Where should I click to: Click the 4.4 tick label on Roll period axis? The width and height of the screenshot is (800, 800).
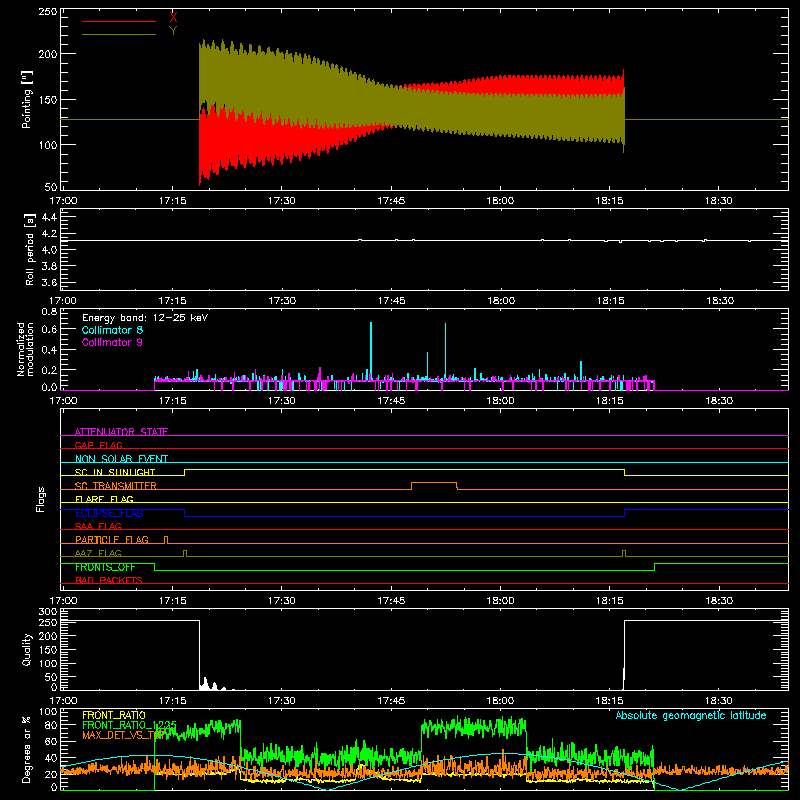pos(49,217)
